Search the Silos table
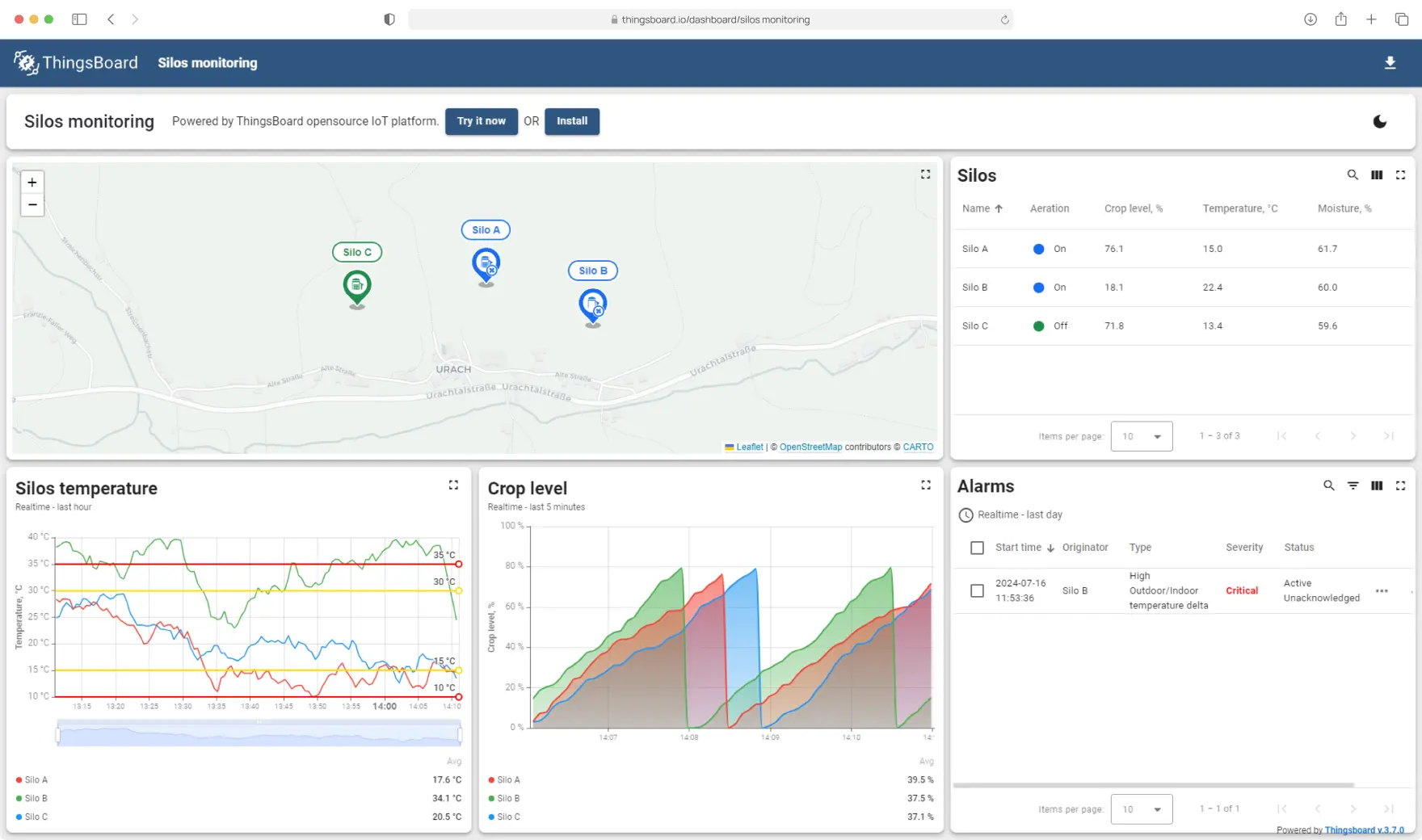Image resolution: width=1422 pixels, height=840 pixels. [1352, 175]
